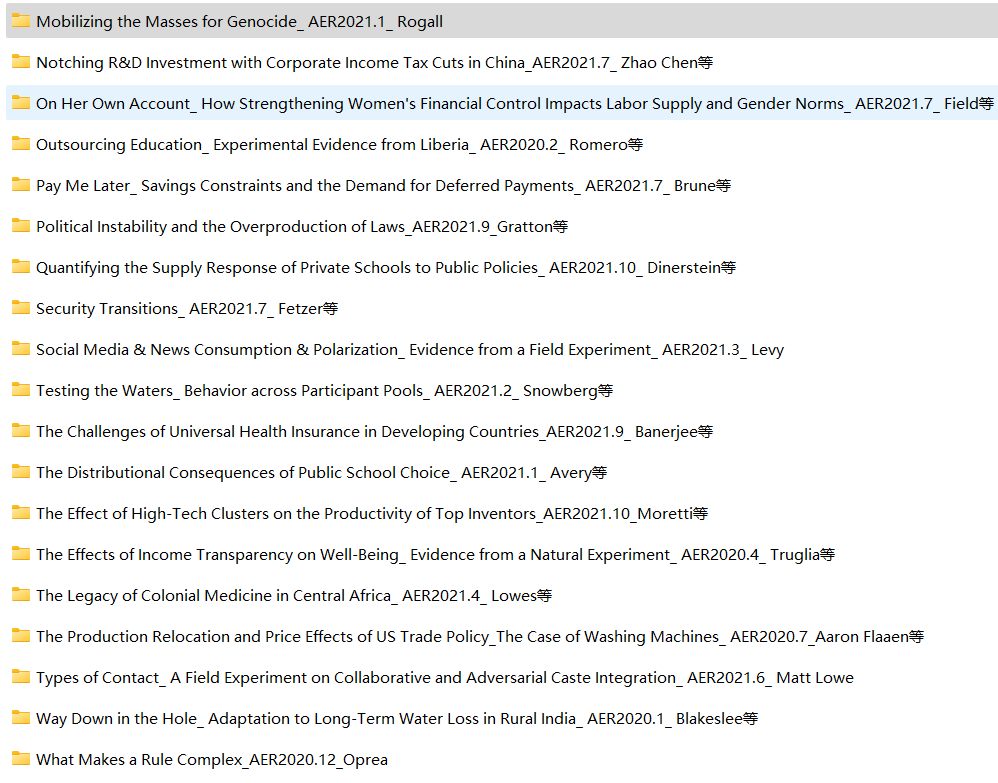Select Effects of Income Transparency folder name
The width and height of the screenshot is (998, 783).
435,554
